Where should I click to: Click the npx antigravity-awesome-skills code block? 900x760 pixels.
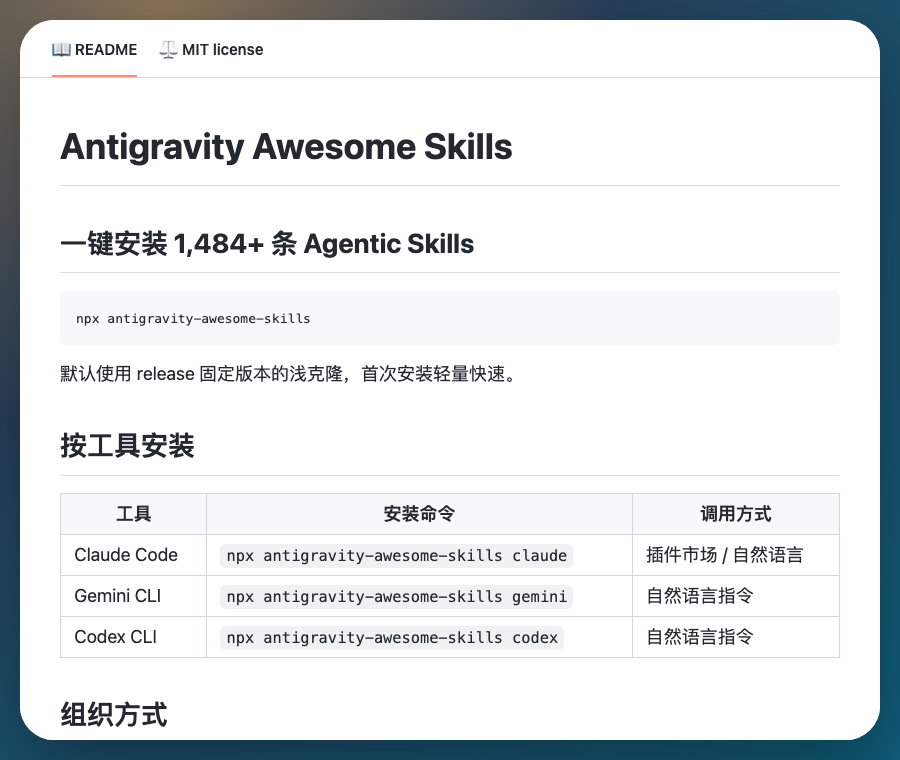pos(449,318)
